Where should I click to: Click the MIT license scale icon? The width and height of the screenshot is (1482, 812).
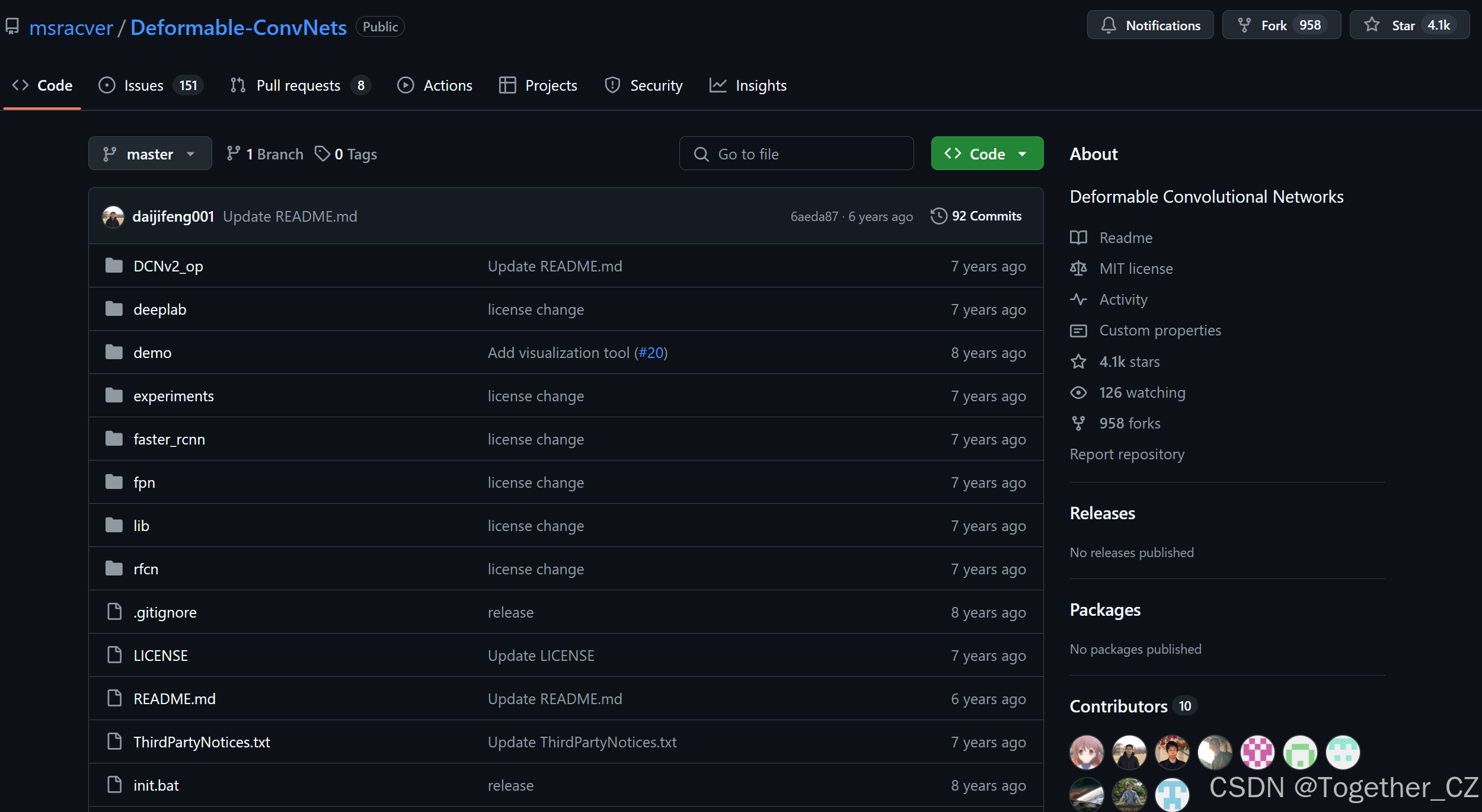point(1078,268)
